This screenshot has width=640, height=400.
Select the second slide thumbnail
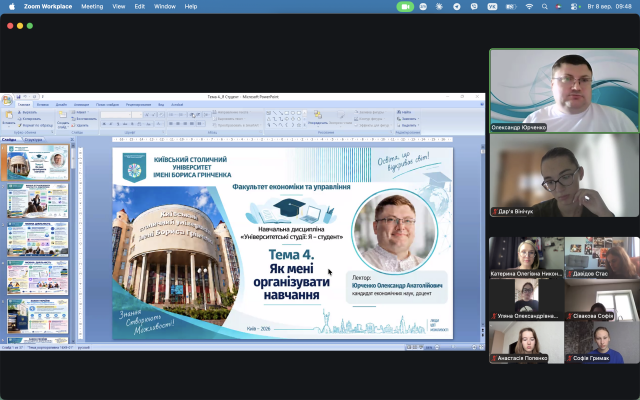click(x=37, y=201)
